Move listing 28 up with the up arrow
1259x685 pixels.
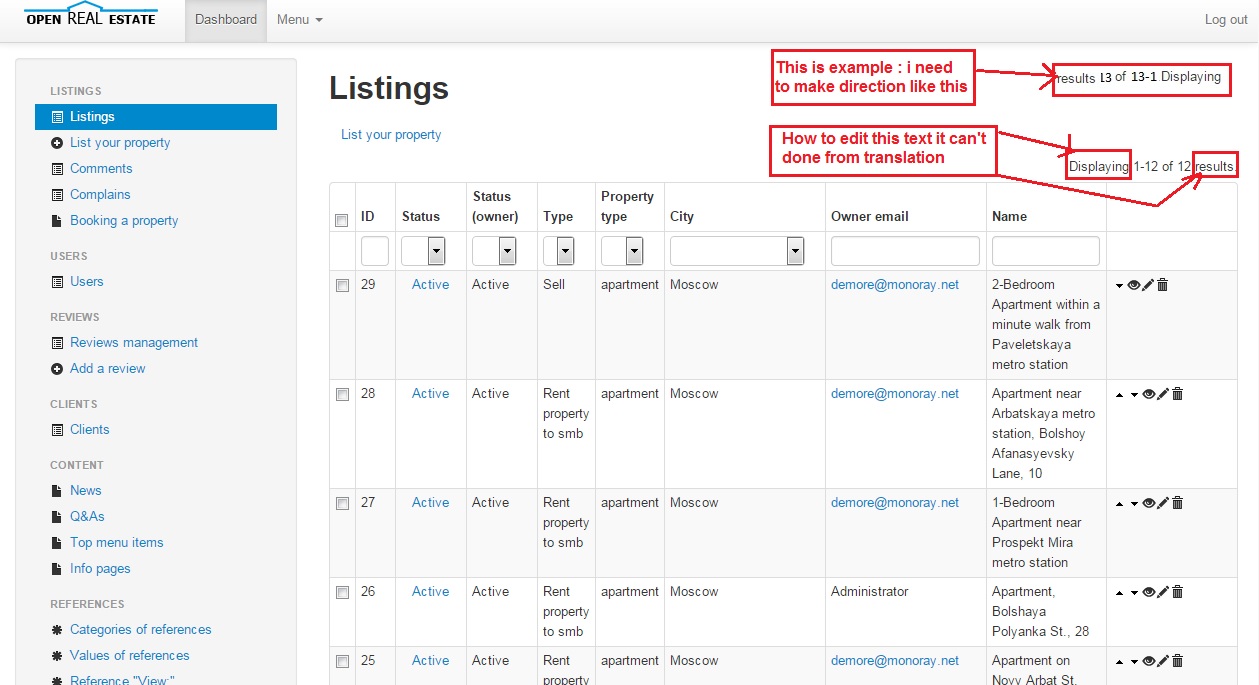[x=1120, y=395]
